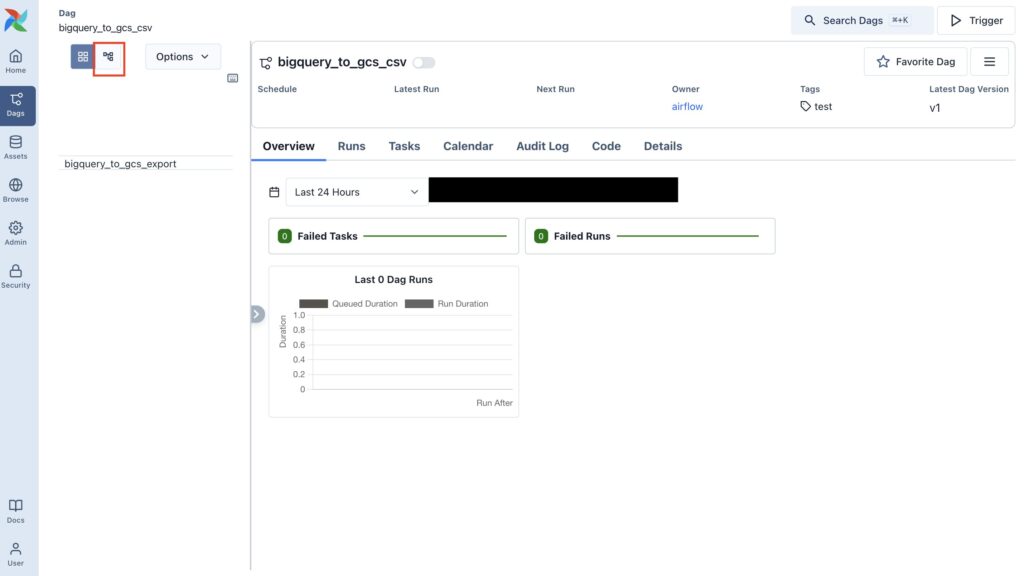This screenshot has height=576, width=1024.
Task: Click the keyboard shortcuts icon
Action: click(x=233, y=78)
